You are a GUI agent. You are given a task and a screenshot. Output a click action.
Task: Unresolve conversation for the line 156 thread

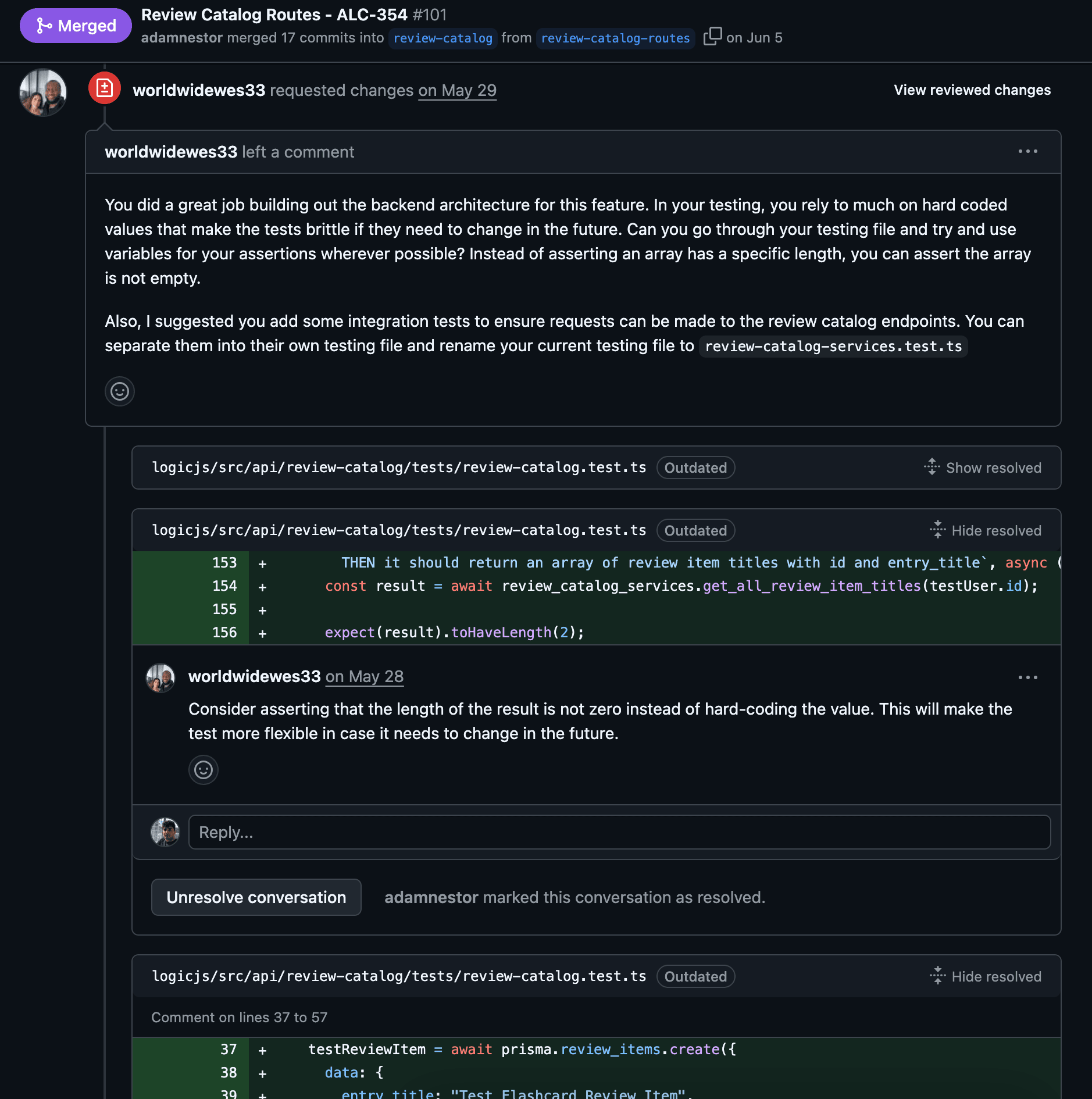point(256,897)
